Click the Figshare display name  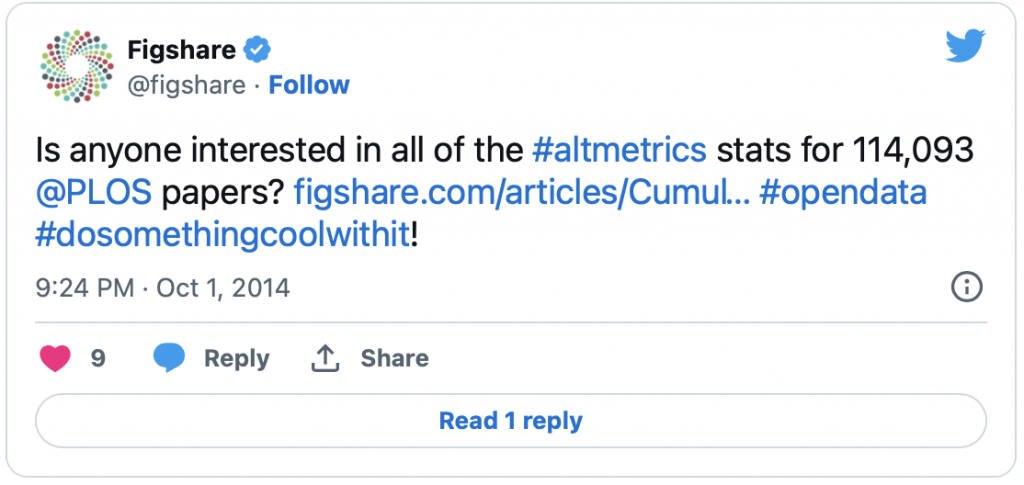pyautogui.click(x=182, y=49)
